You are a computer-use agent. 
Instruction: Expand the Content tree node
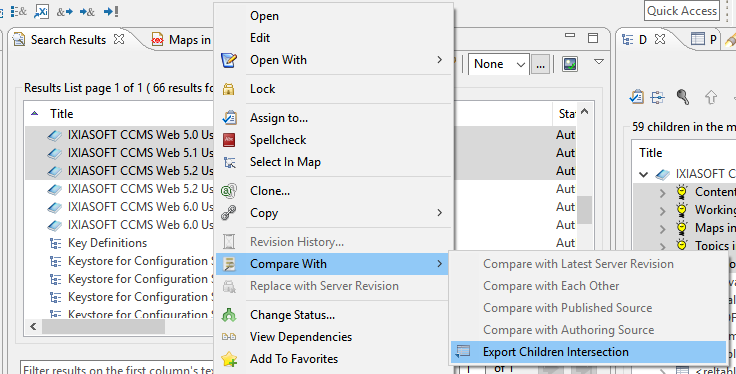pyautogui.click(x=662, y=192)
